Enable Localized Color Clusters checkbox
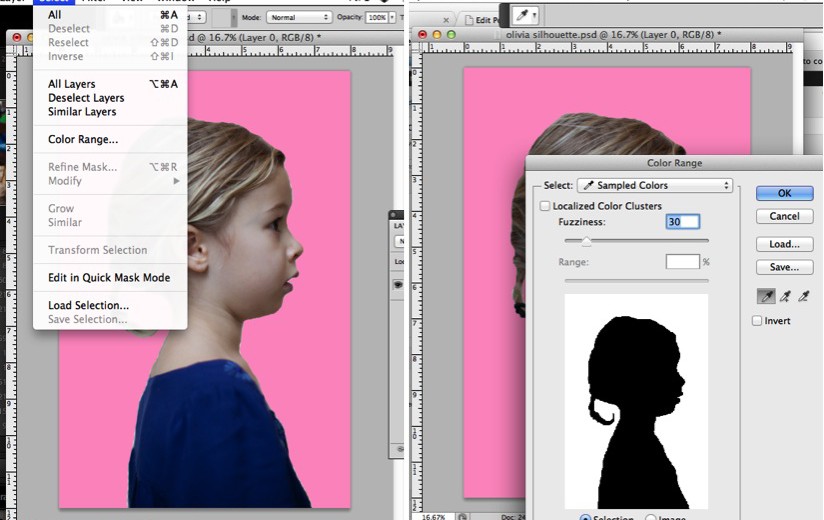The width and height of the screenshot is (824, 520). (545, 206)
